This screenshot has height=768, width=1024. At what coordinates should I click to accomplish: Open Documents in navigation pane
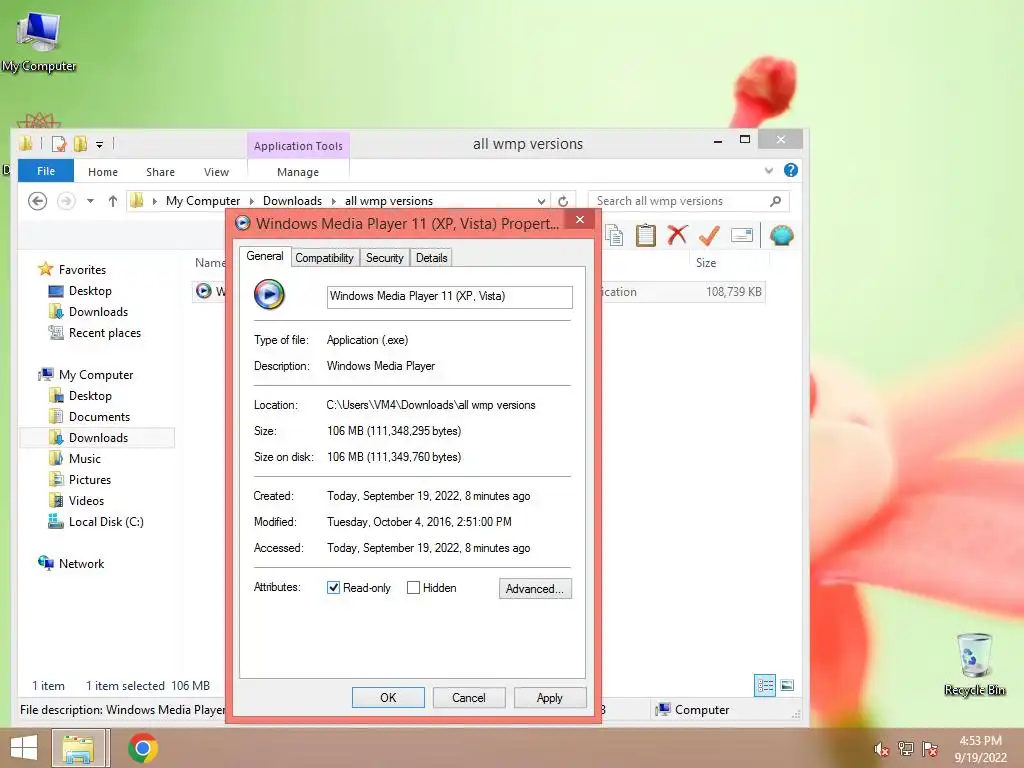click(99, 417)
